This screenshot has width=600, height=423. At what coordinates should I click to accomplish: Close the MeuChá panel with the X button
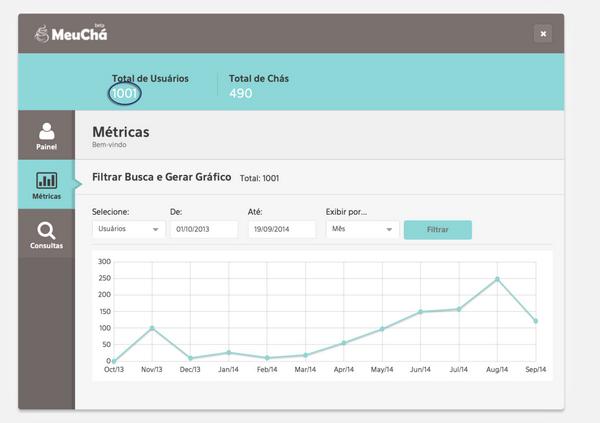tap(543, 34)
